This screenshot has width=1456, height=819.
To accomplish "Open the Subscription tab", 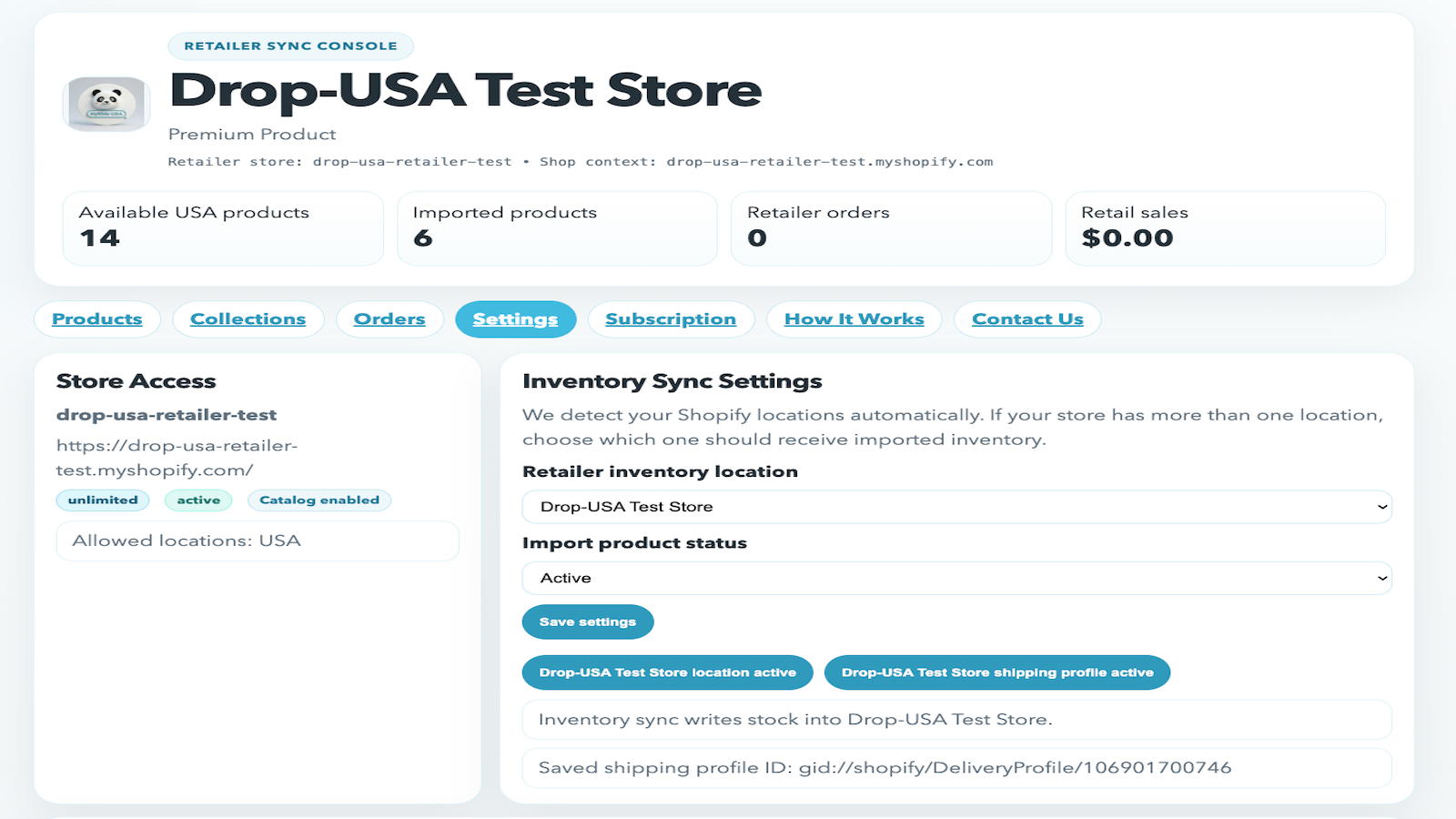I will (671, 319).
